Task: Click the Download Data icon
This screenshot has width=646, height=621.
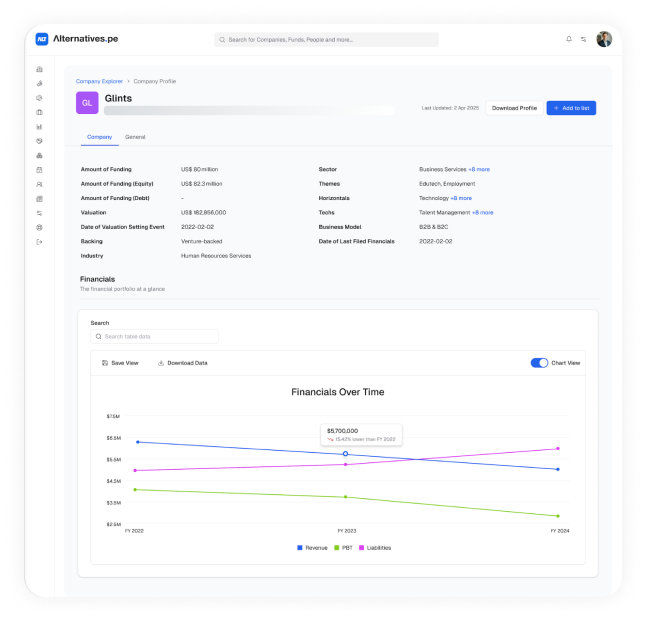Action: 161,363
